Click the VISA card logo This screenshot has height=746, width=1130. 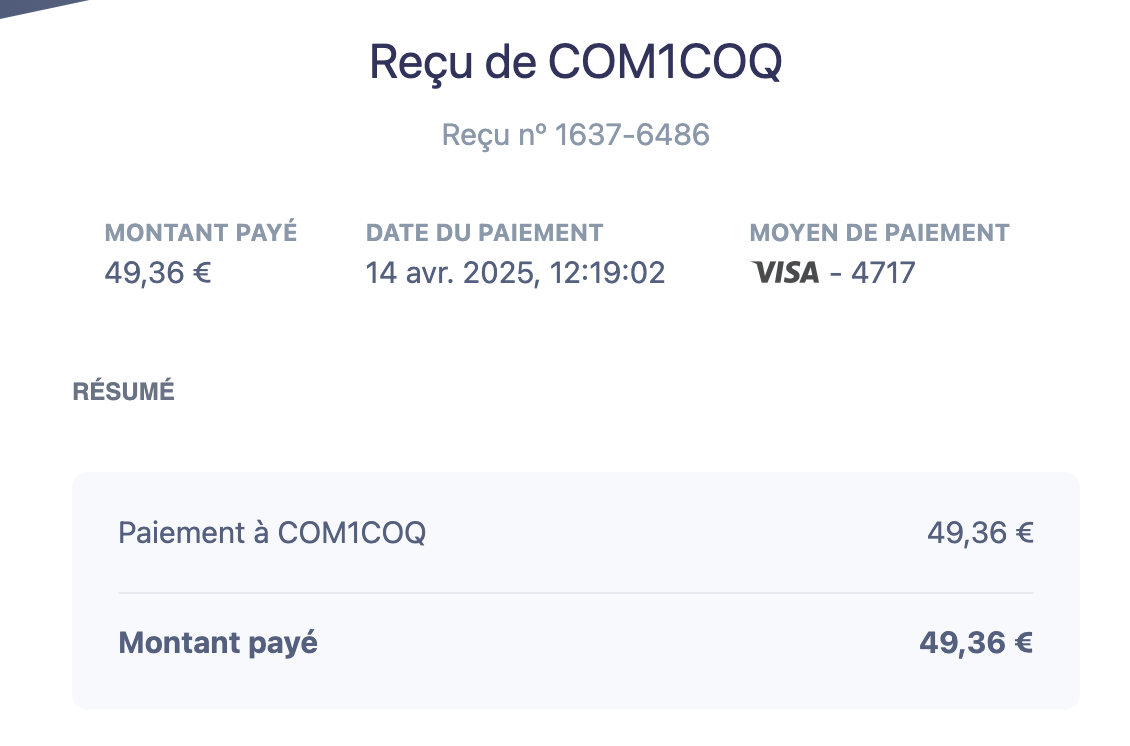click(x=785, y=272)
